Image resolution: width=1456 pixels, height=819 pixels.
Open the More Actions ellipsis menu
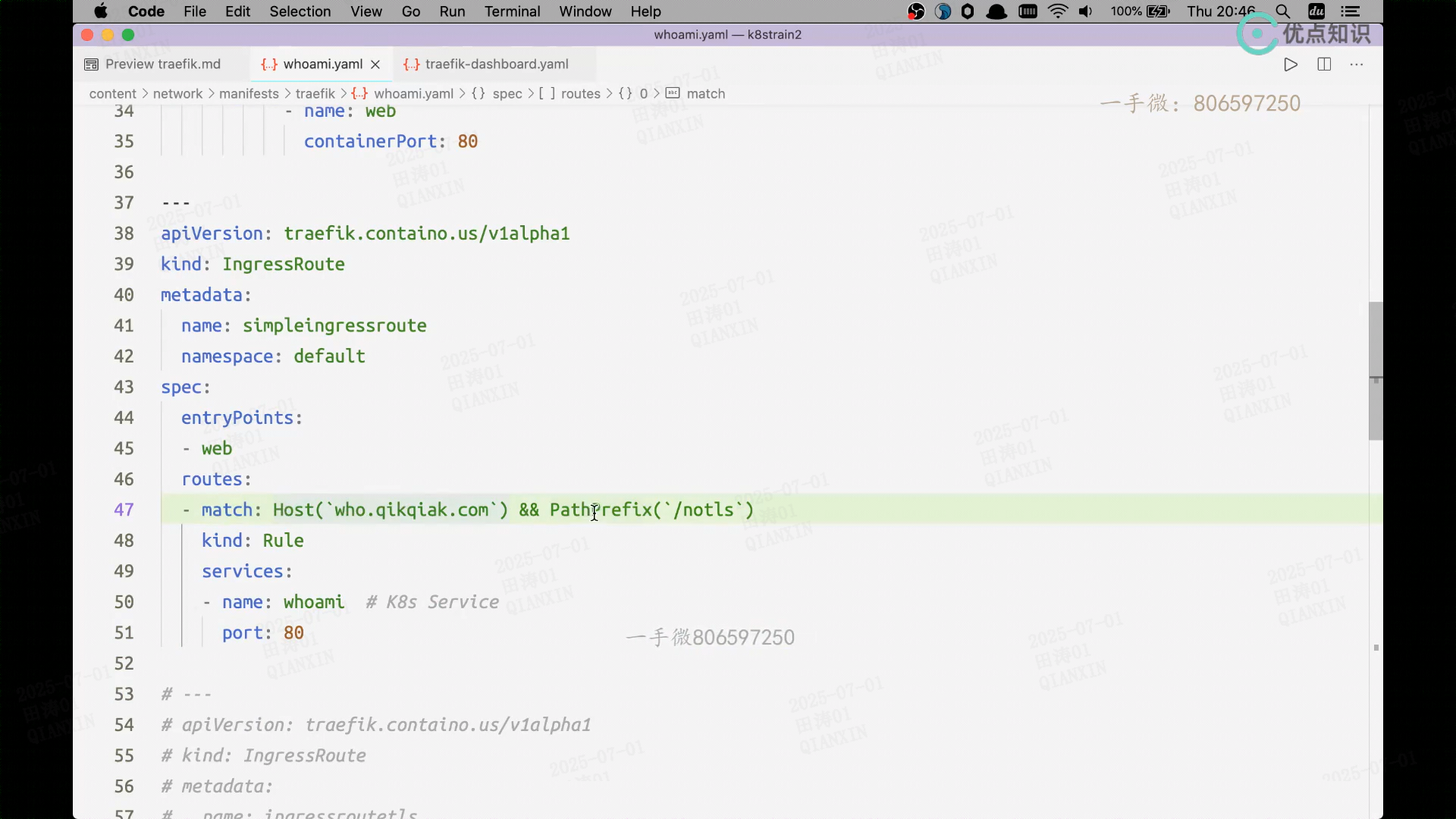click(1357, 64)
